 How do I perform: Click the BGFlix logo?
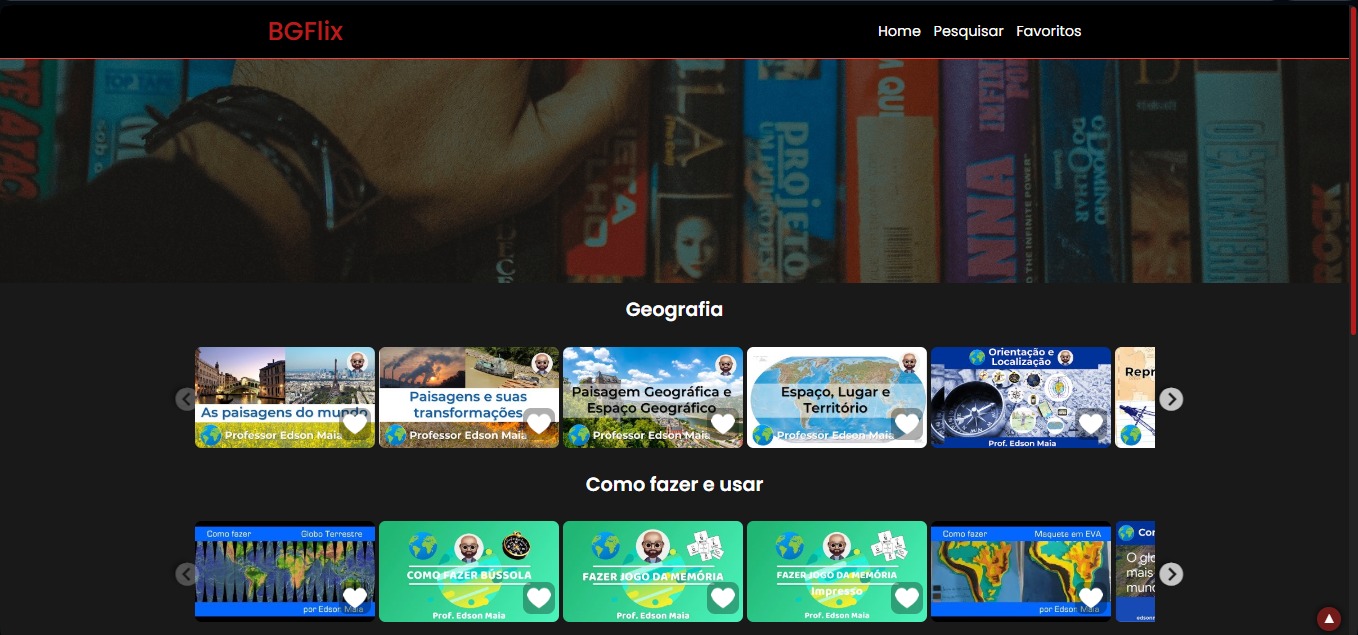(x=305, y=32)
